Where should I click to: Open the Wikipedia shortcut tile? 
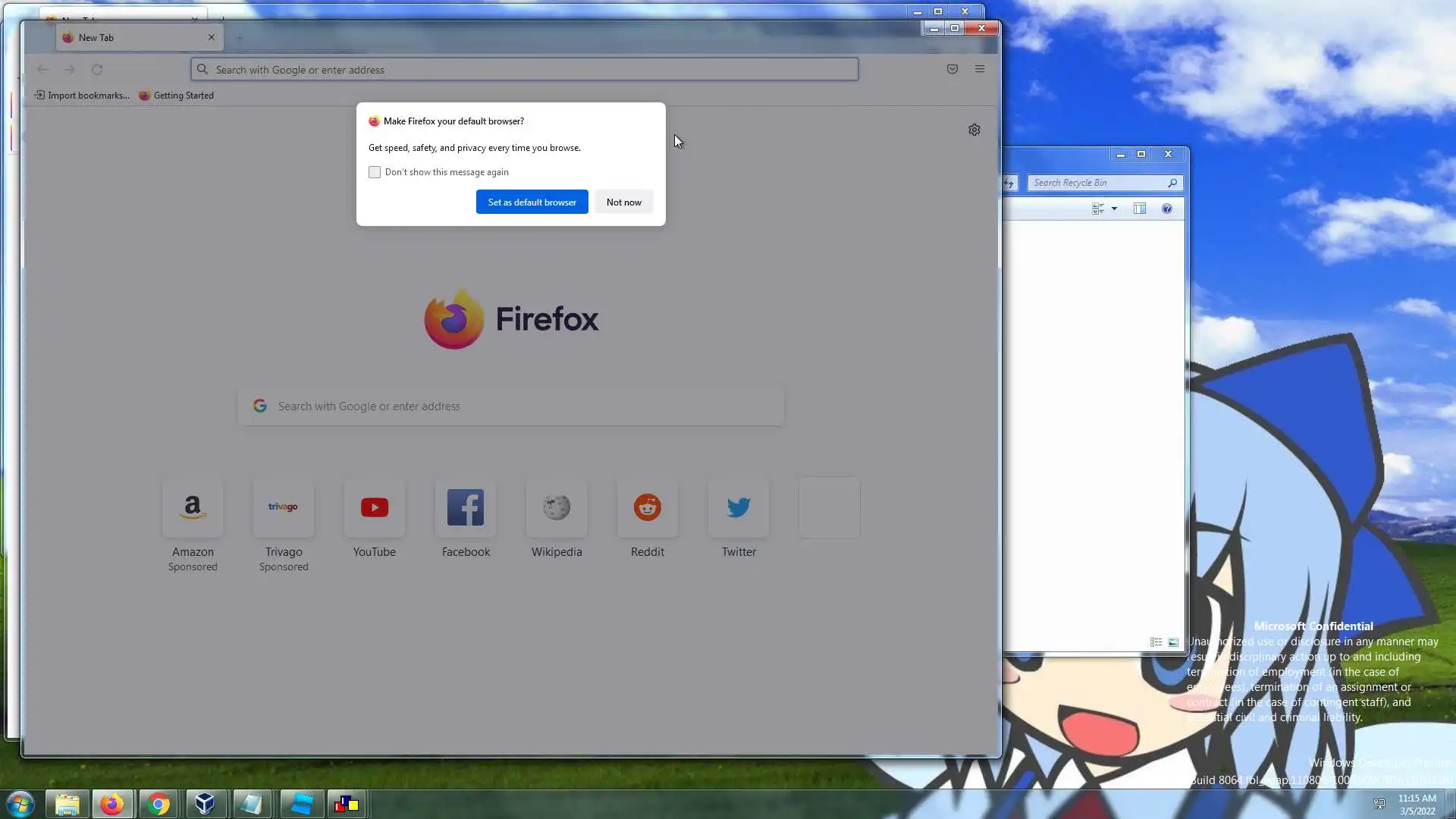coord(556,508)
